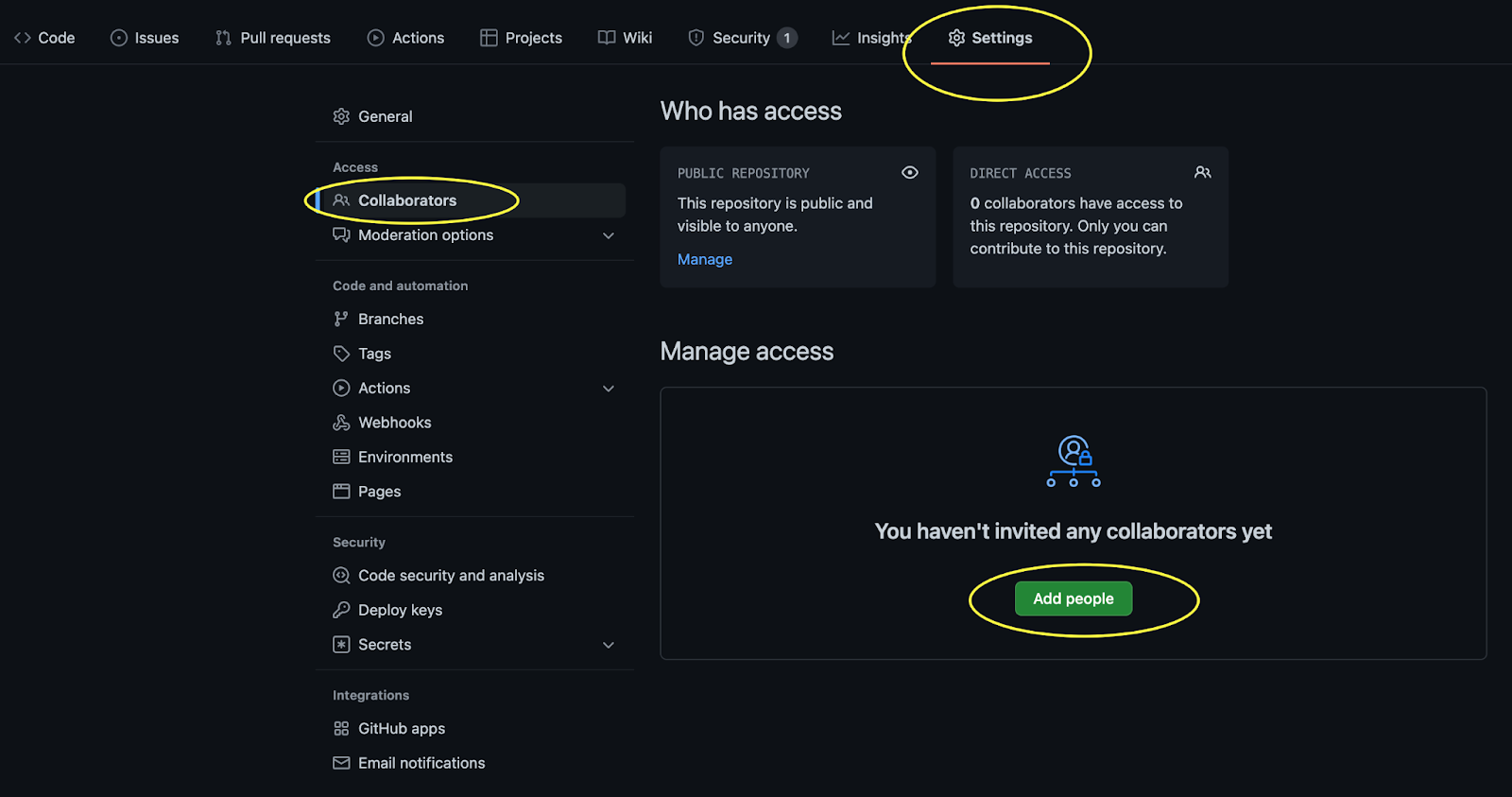This screenshot has height=797, width=1512.
Task: Expand the Secrets section chevron
Action: [x=609, y=645]
